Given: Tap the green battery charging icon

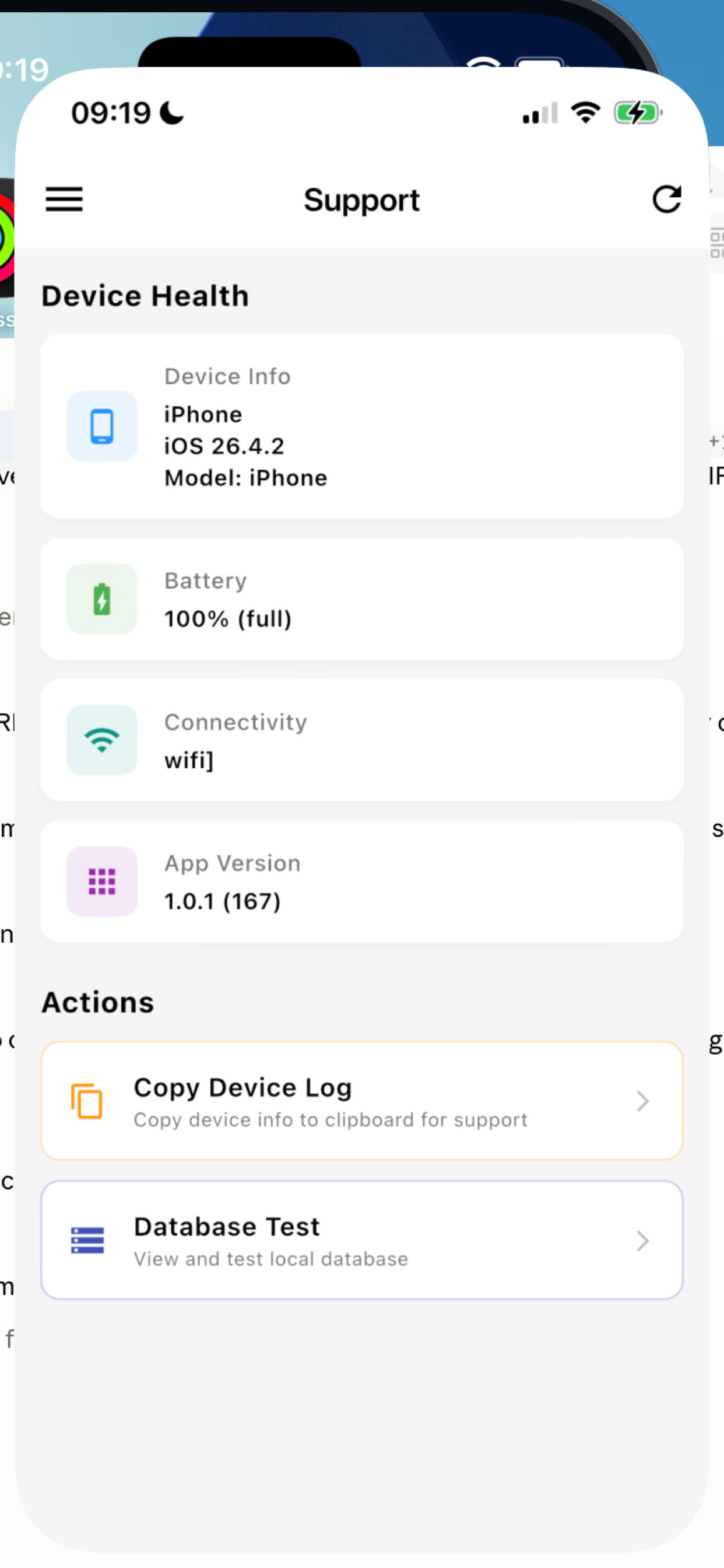Looking at the screenshot, I should coord(101,599).
